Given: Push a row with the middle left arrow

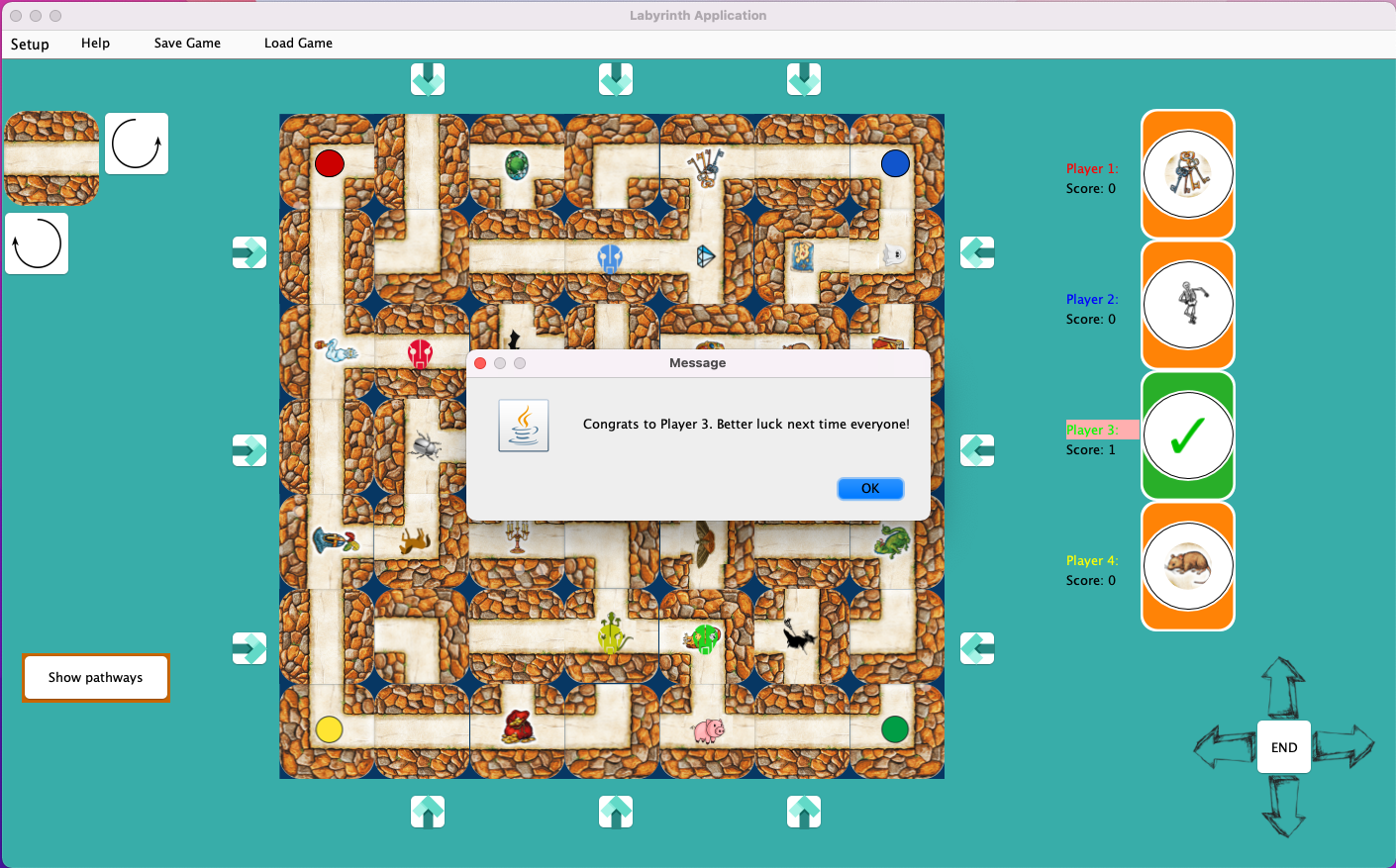Looking at the screenshot, I should (249, 450).
